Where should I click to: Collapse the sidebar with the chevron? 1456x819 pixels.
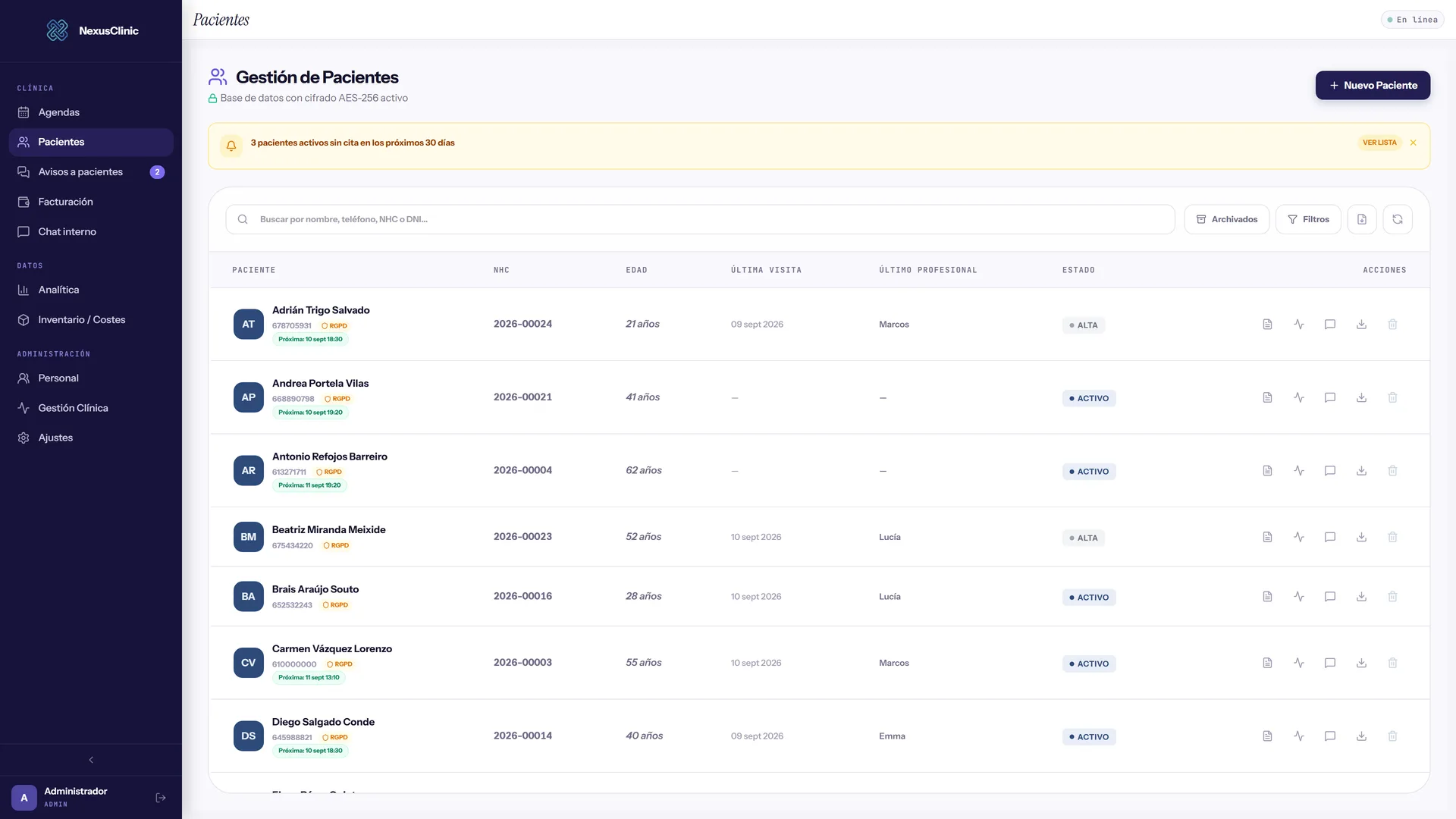pyautogui.click(x=91, y=760)
